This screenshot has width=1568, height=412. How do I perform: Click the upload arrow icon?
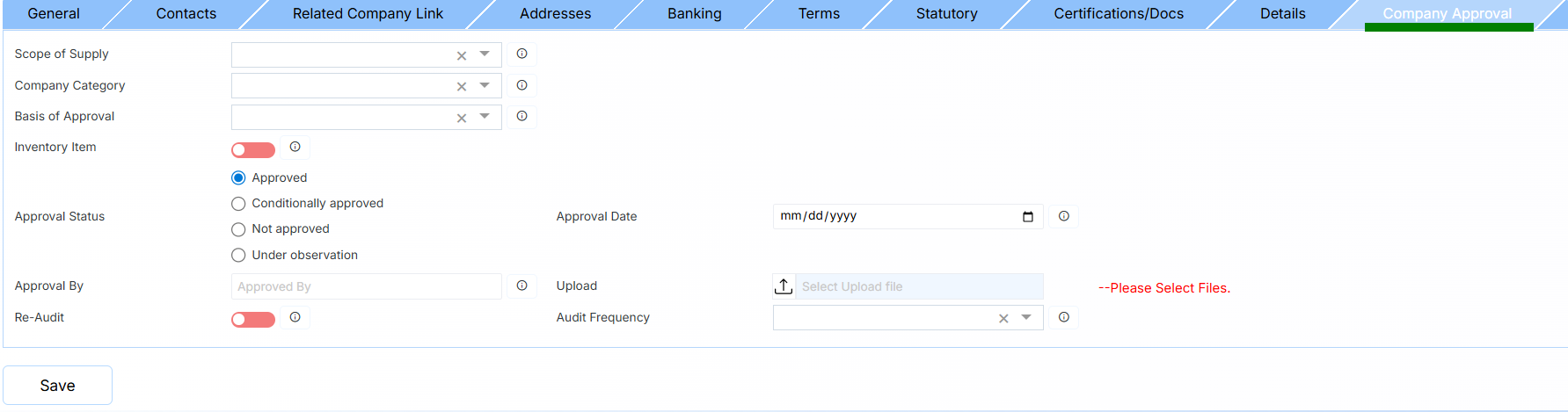(783, 286)
